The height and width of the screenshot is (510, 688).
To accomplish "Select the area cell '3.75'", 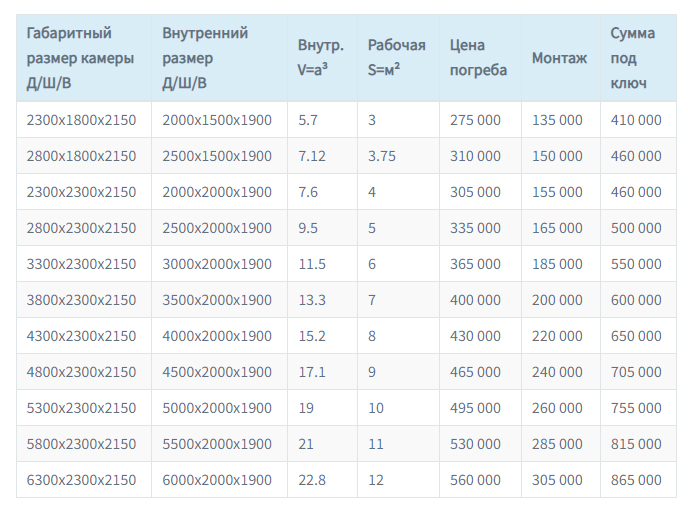I will coord(398,156).
